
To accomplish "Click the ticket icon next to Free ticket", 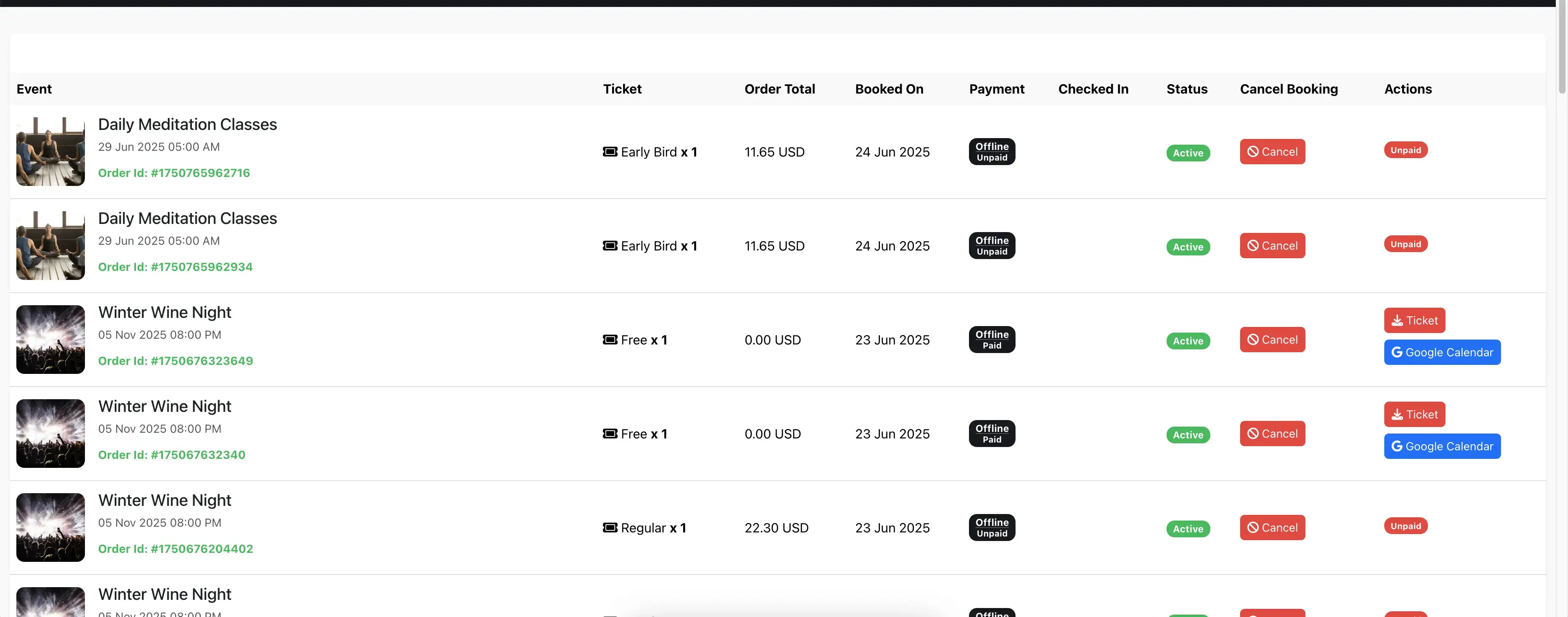I will [x=610, y=339].
